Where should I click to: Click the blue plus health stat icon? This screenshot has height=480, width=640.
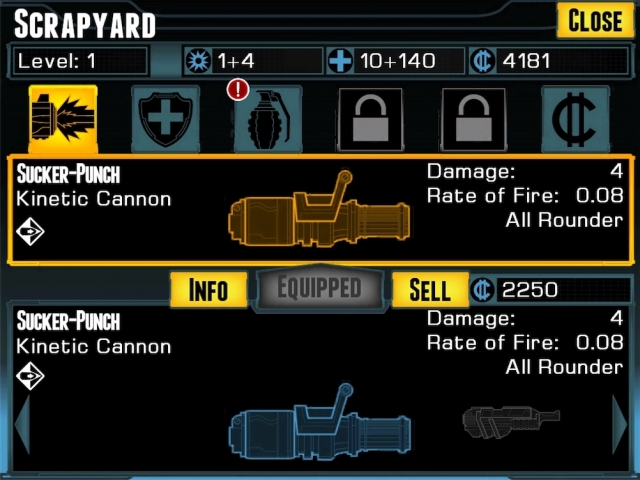pos(340,61)
